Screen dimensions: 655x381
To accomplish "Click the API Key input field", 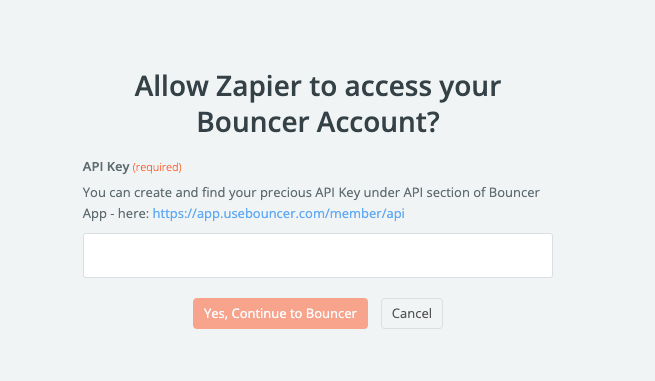I will (318, 255).
